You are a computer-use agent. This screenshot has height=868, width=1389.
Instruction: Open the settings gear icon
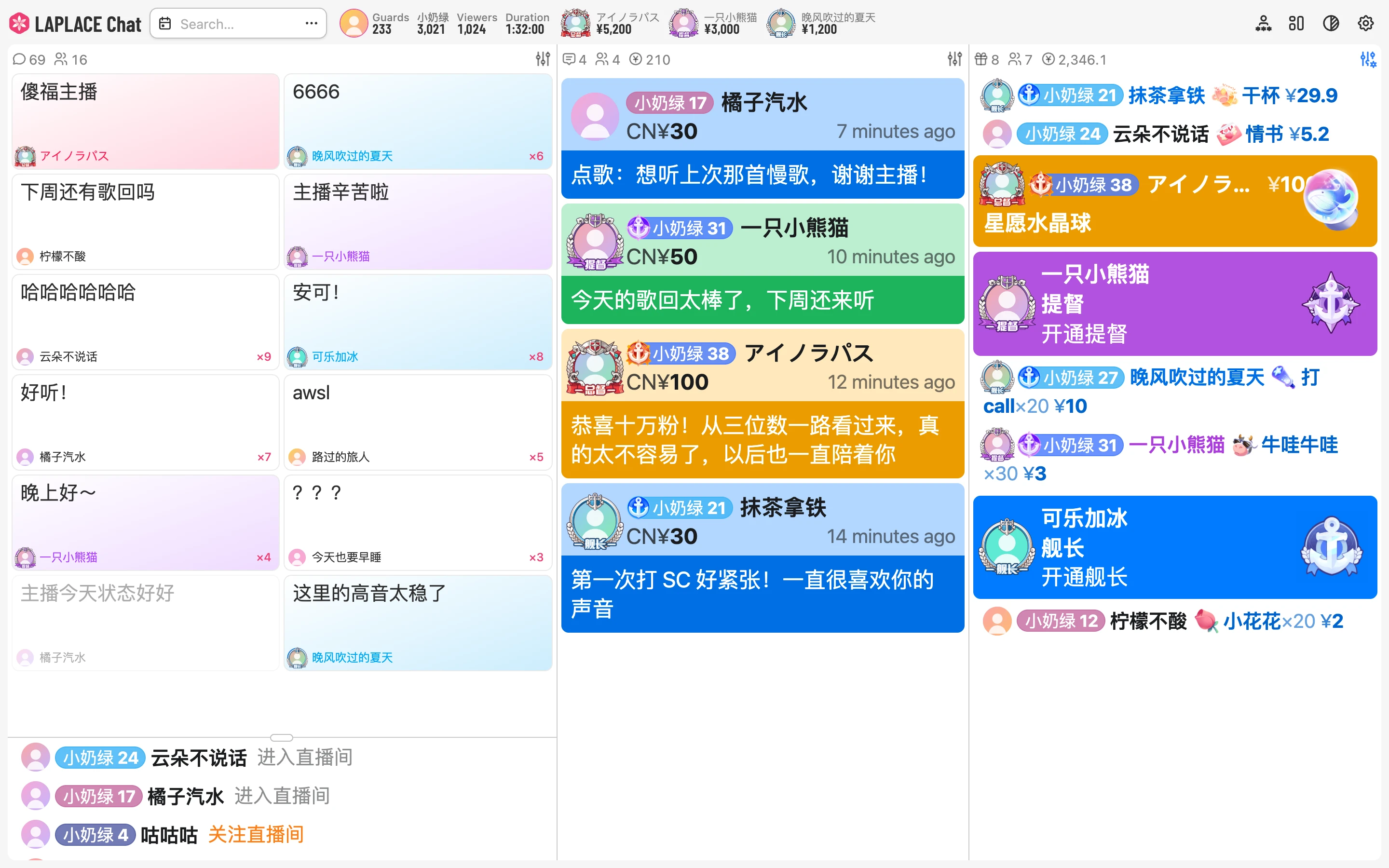coord(1365,24)
